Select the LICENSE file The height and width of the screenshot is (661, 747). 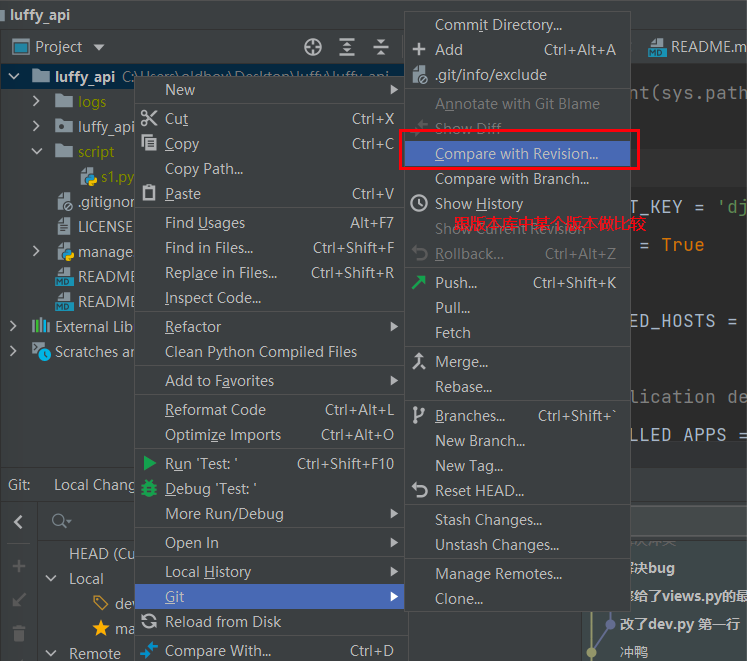pos(95,227)
